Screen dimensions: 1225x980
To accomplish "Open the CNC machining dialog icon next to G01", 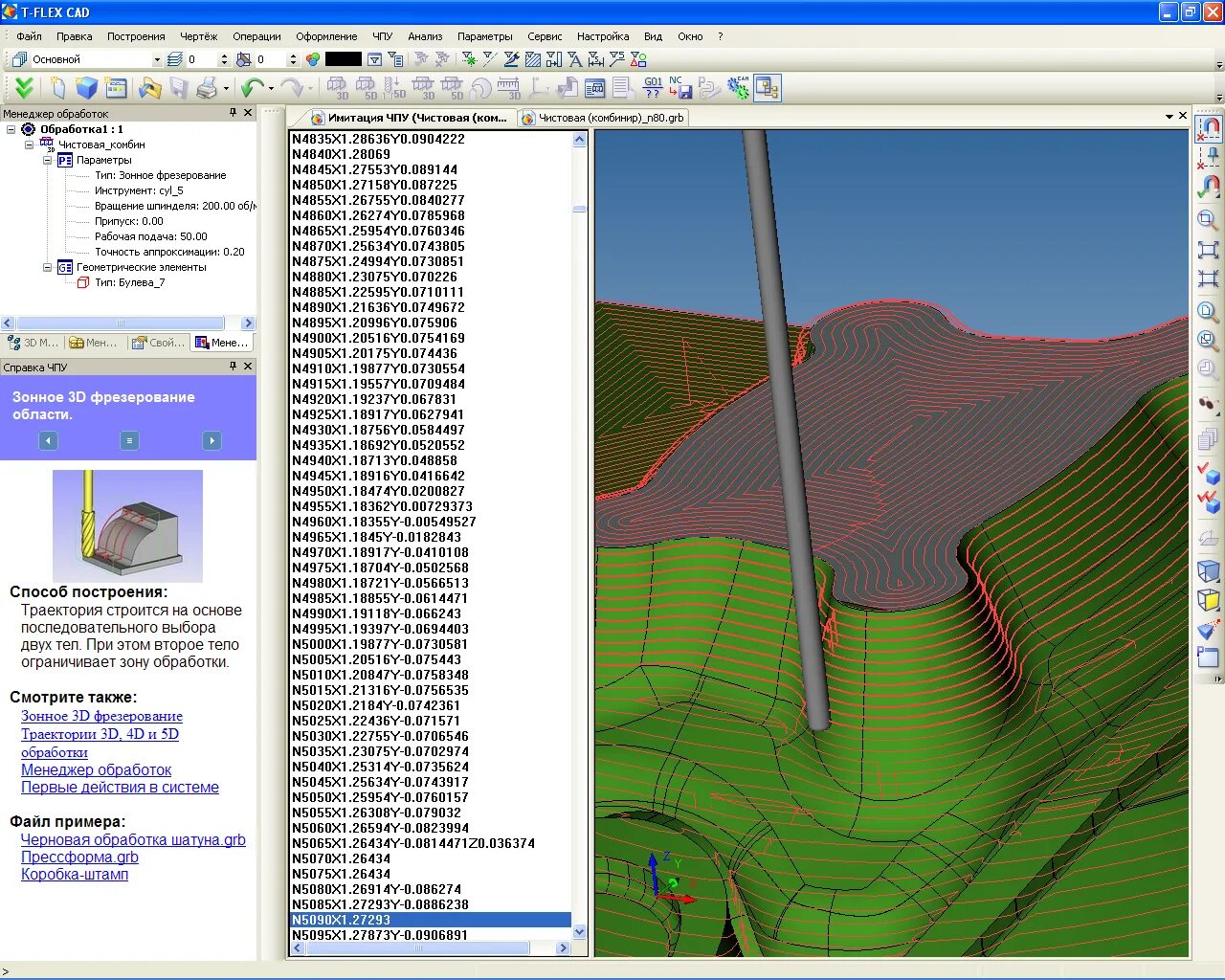I will coord(594,88).
